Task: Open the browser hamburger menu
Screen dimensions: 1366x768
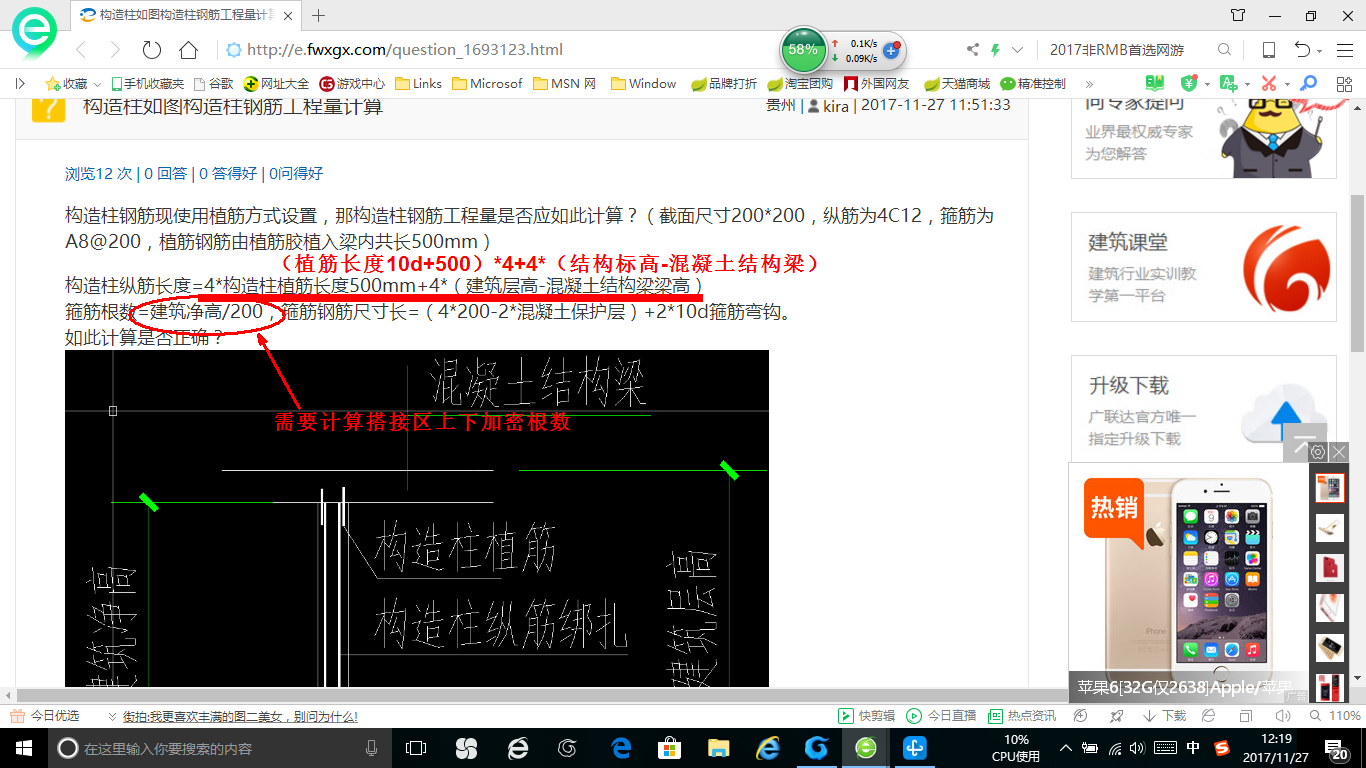Action: coord(1344,50)
